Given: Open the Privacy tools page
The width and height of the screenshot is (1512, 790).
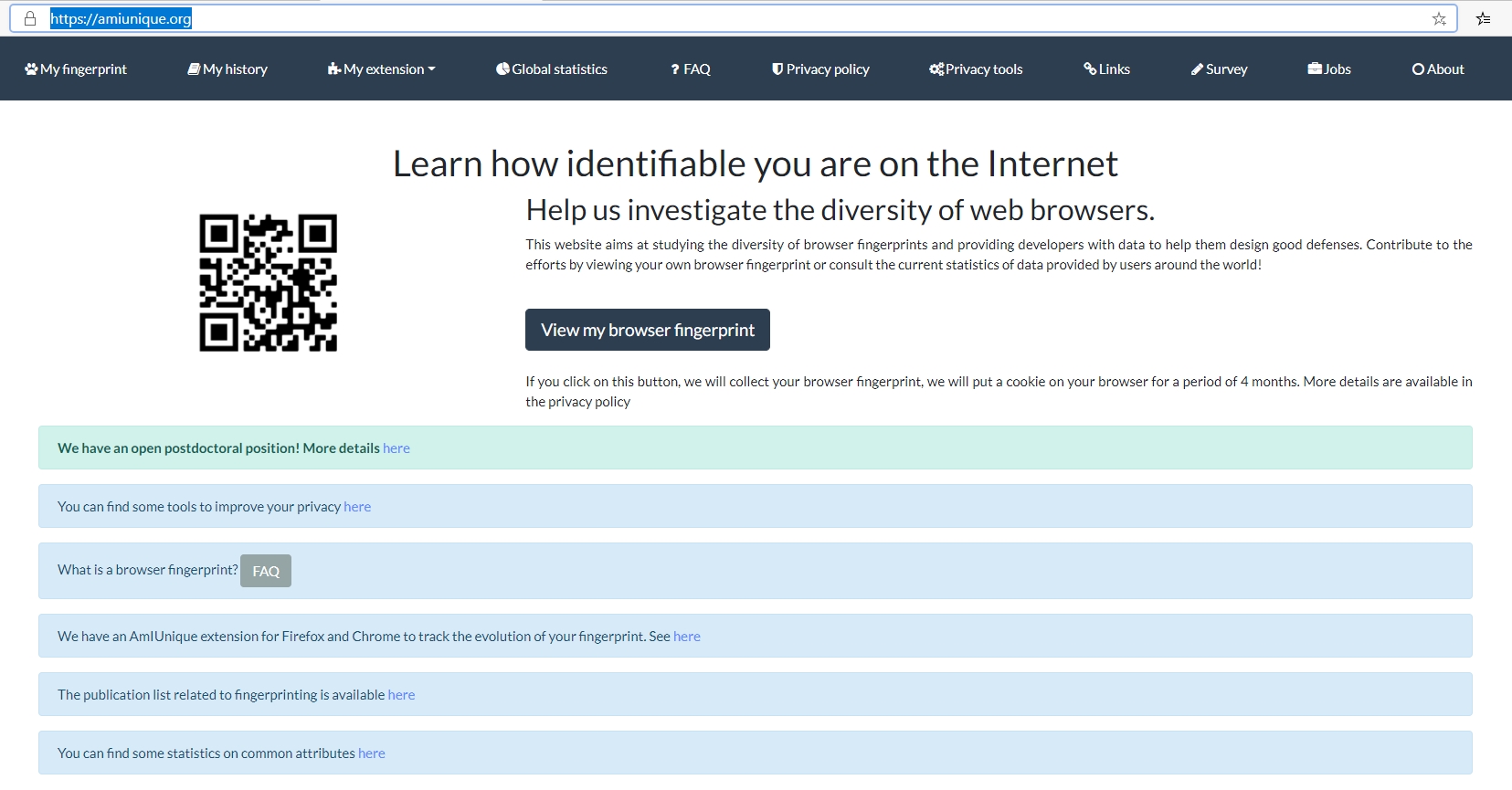Looking at the screenshot, I should pyautogui.click(x=976, y=69).
